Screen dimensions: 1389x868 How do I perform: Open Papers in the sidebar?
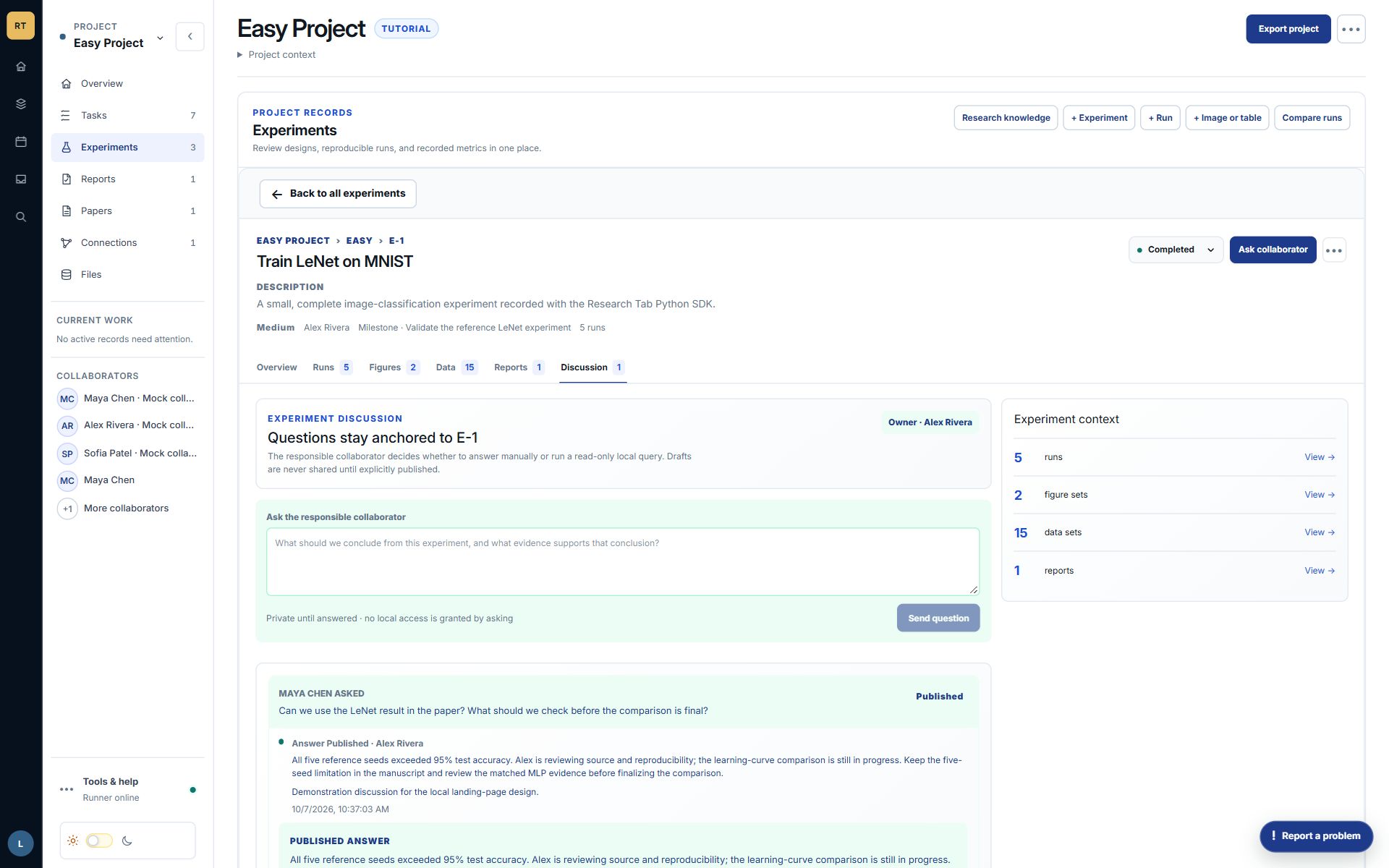click(128, 211)
